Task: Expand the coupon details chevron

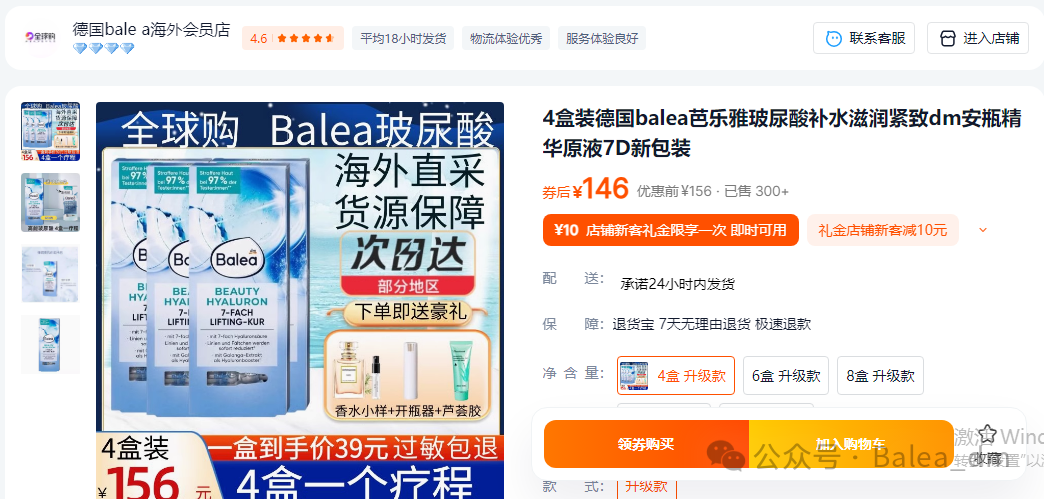Action: pyautogui.click(x=983, y=231)
